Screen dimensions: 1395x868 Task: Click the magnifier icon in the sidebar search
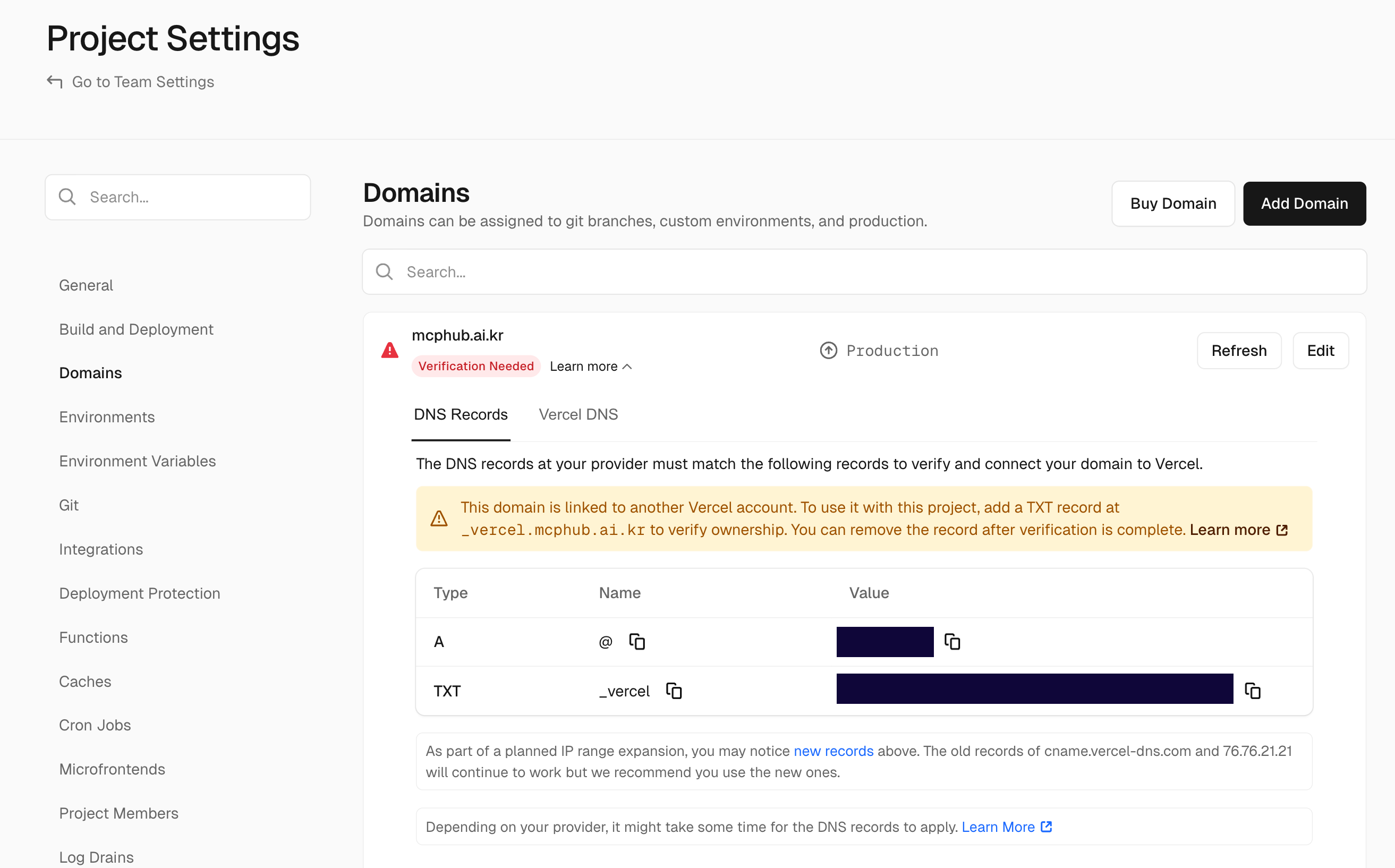67,197
